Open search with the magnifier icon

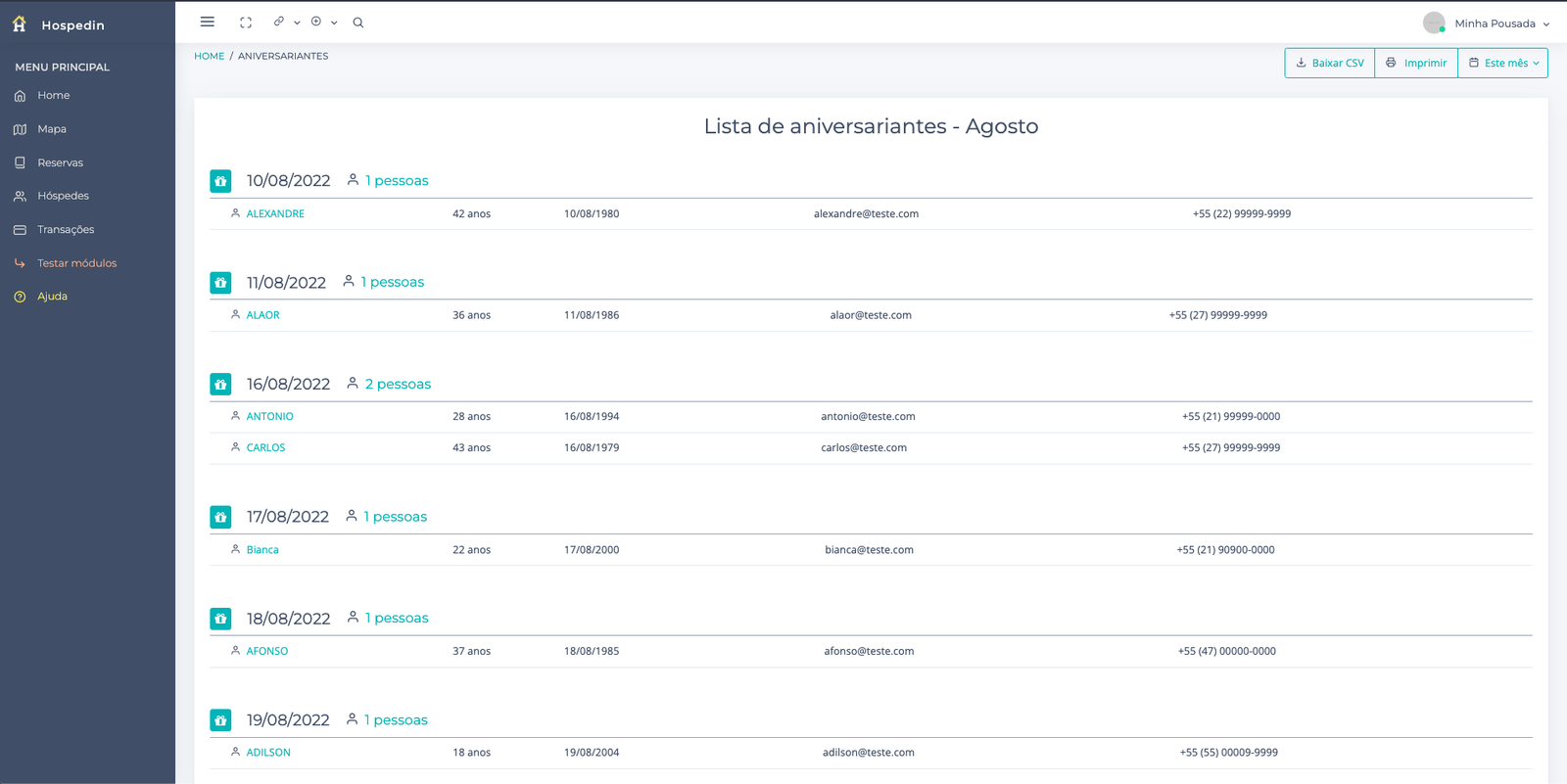(x=358, y=23)
